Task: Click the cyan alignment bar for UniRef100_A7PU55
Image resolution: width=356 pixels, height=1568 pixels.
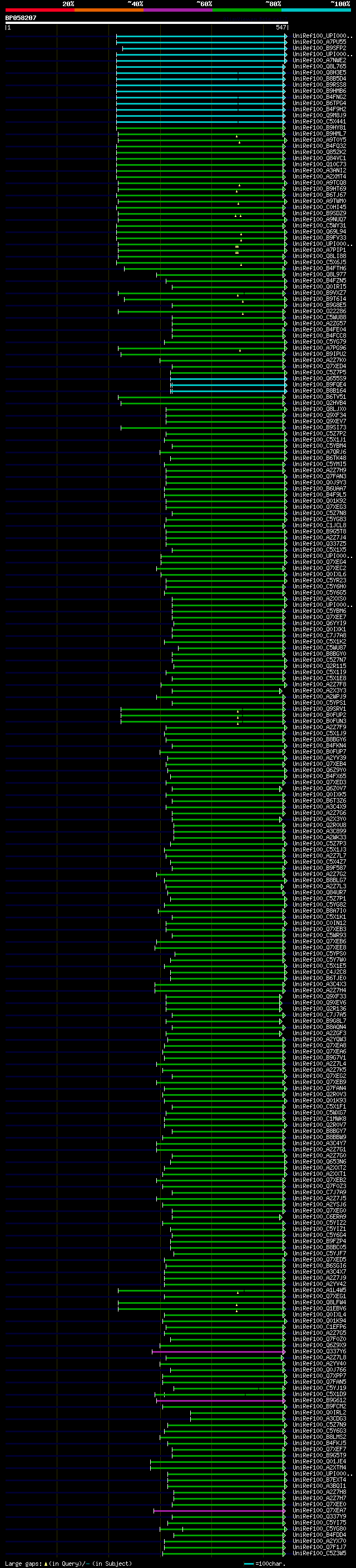Action: pos(201,43)
